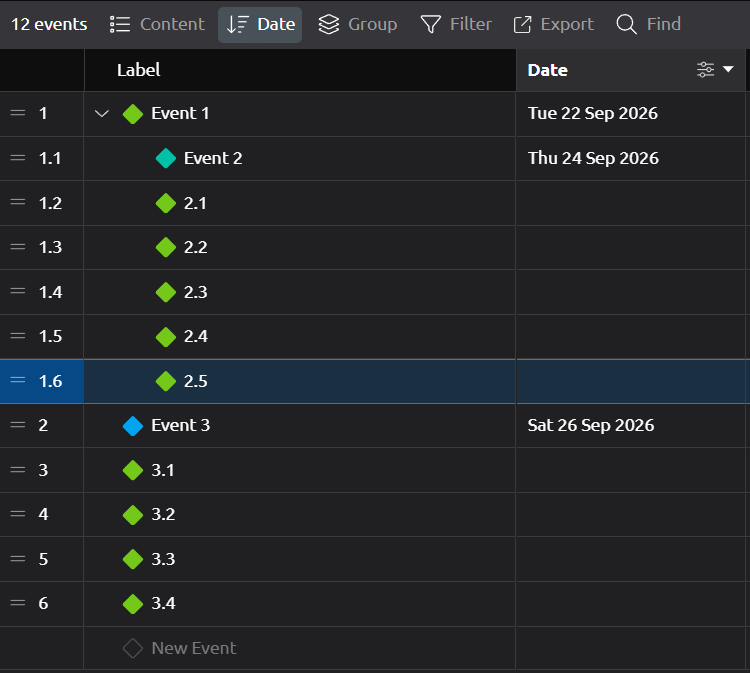Click the drag handle of row 5
This screenshot has height=673, width=750.
[18, 559]
